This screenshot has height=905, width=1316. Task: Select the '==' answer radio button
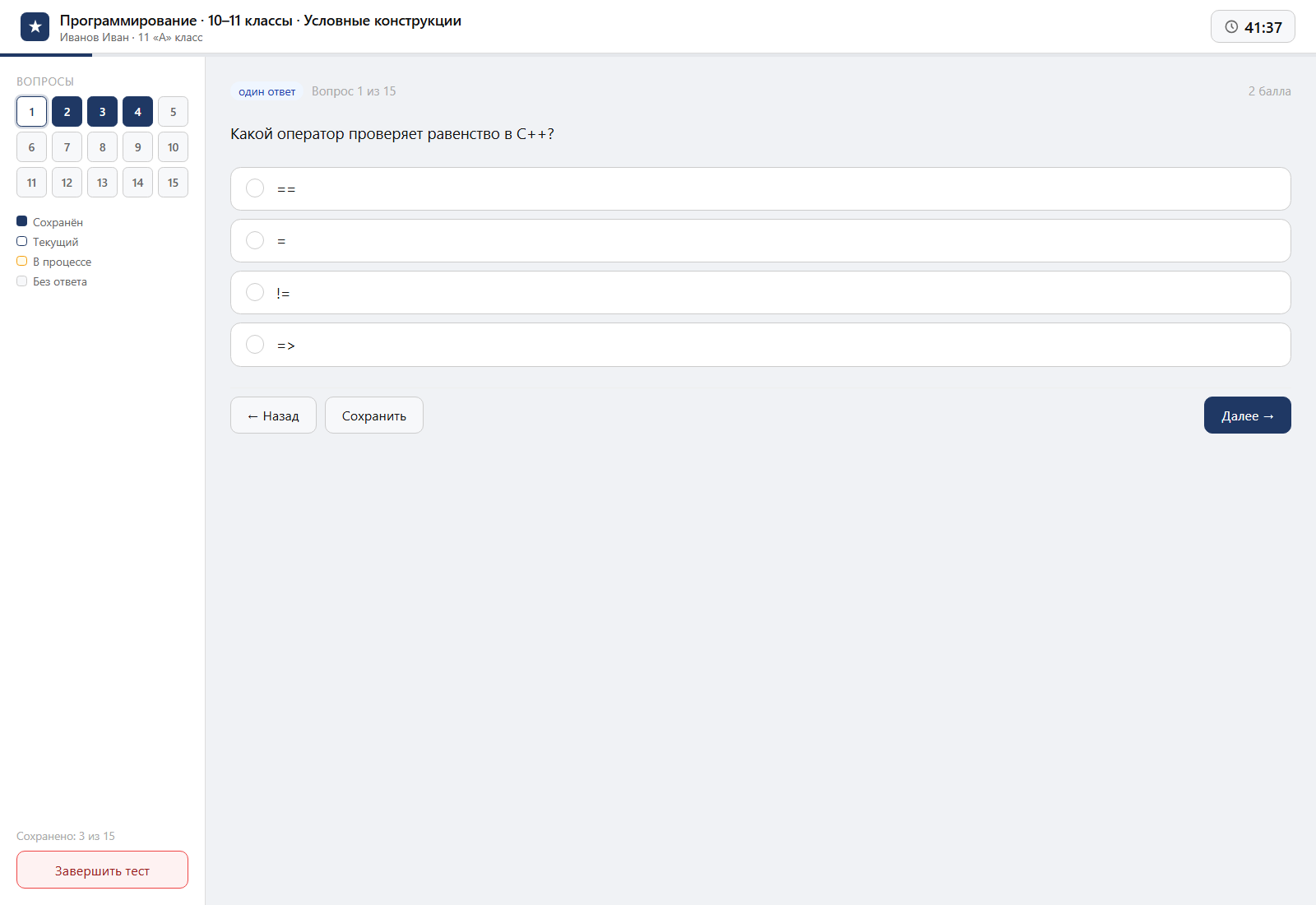point(255,188)
